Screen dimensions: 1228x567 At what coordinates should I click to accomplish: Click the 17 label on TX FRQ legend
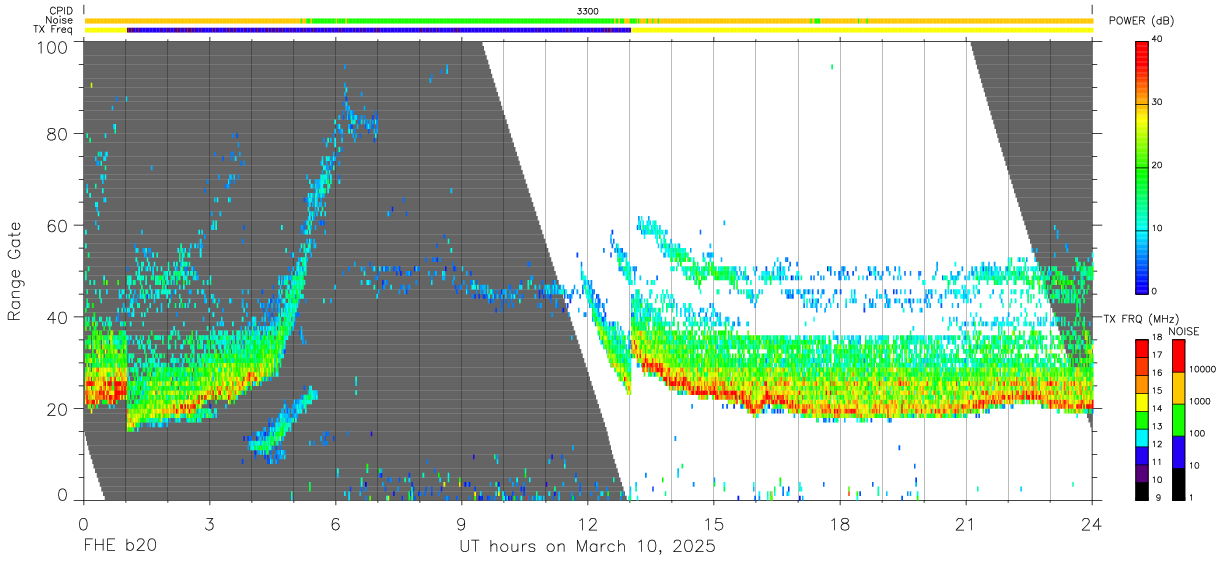1158,355
